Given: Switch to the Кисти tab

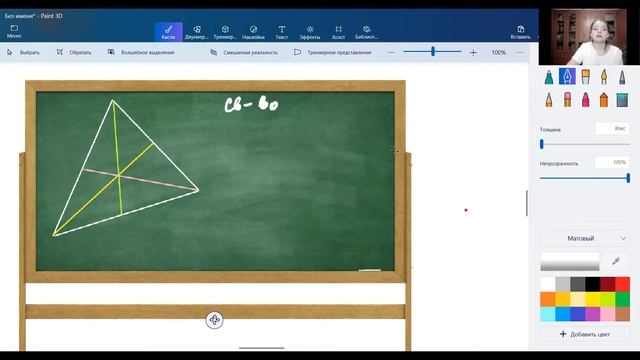Looking at the screenshot, I should pyautogui.click(x=168, y=32).
